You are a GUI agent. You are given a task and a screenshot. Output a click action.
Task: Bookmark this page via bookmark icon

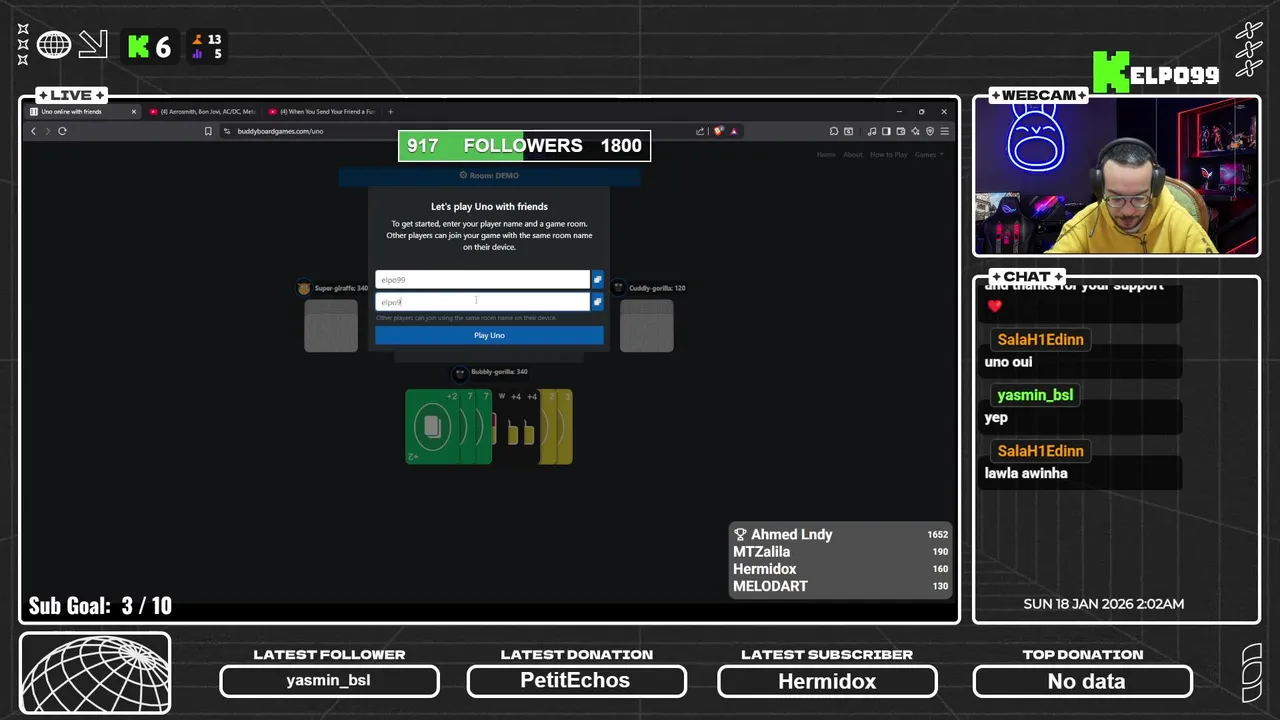click(x=208, y=131)
